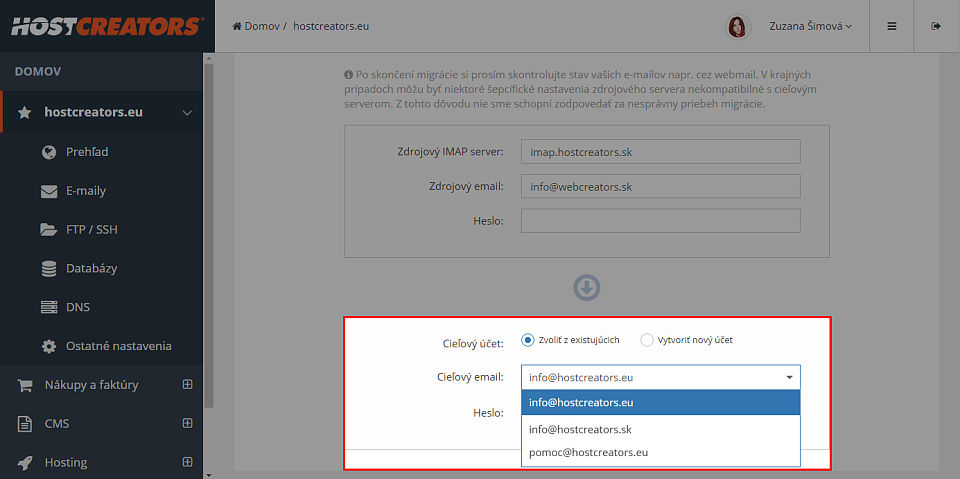Click the DOMOV sidebar heading
960x479 pixels.
(38, 72)
